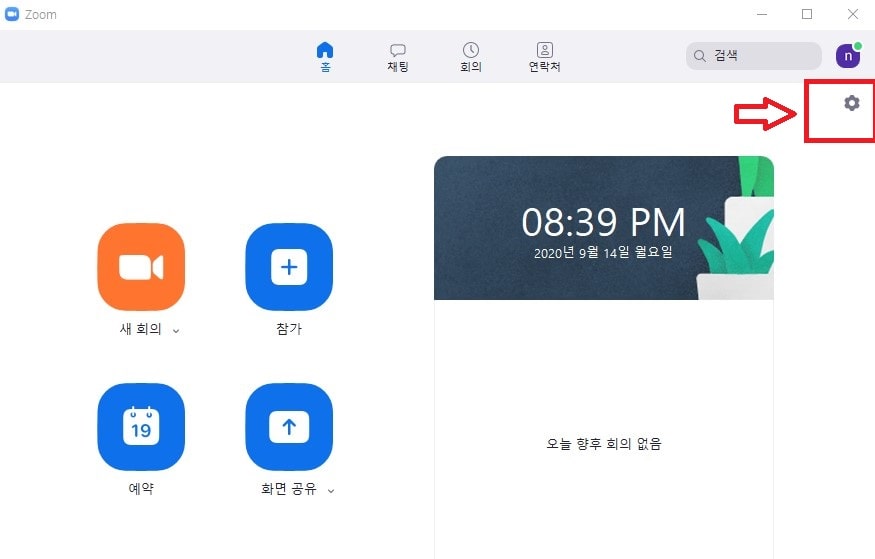Switch to the 홈 tab
The width and height of the screenshot is (875, 559).
pyautogui.click(x=325, y=57)
